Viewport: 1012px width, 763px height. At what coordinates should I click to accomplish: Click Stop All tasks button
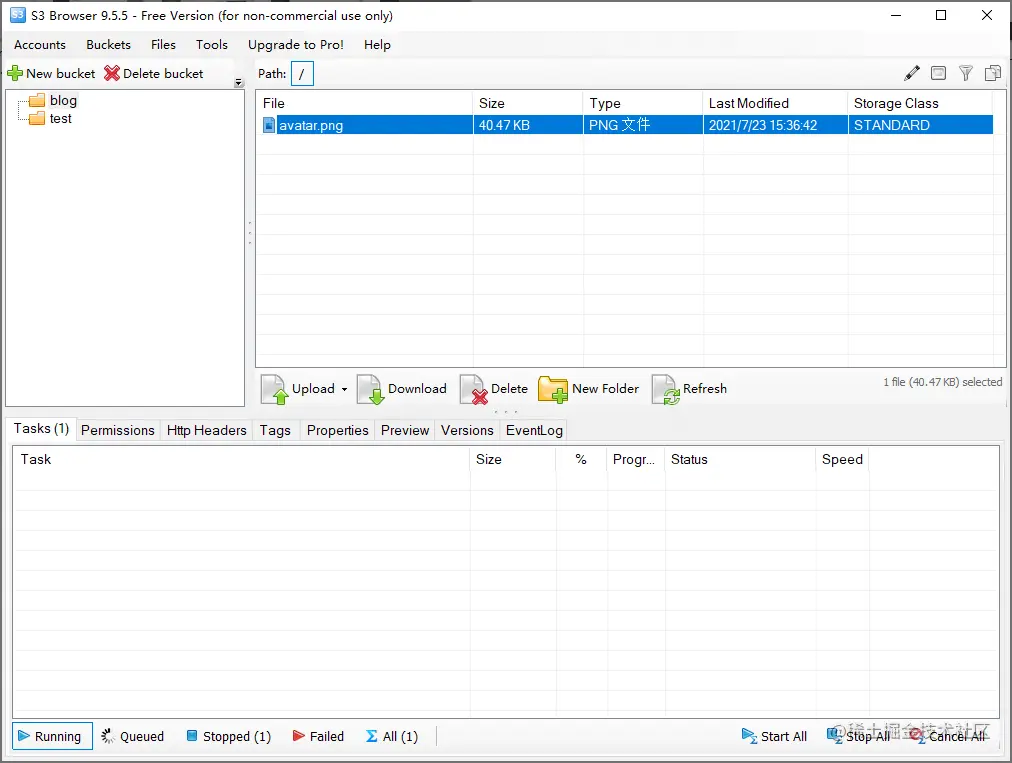click(858, 736)
